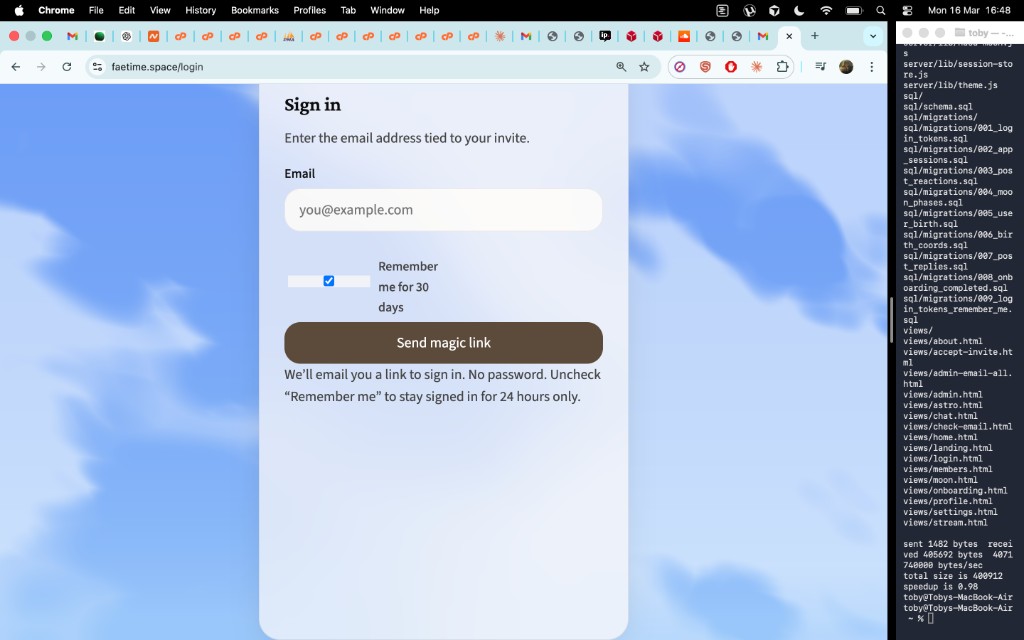Open macOS Control Center toggles icon
Viewport: 1024px width, 640px height.
[x=907, y=10]
